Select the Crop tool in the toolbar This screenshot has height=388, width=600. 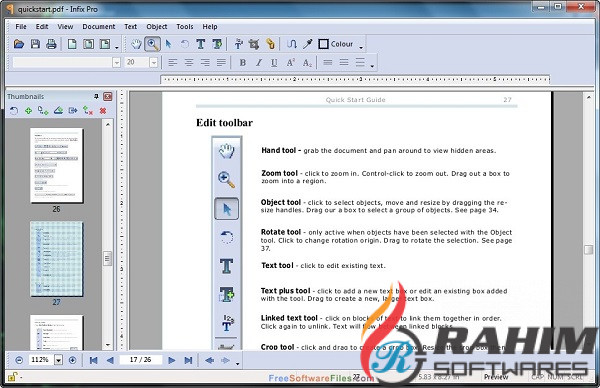click(x=254, y=44)
